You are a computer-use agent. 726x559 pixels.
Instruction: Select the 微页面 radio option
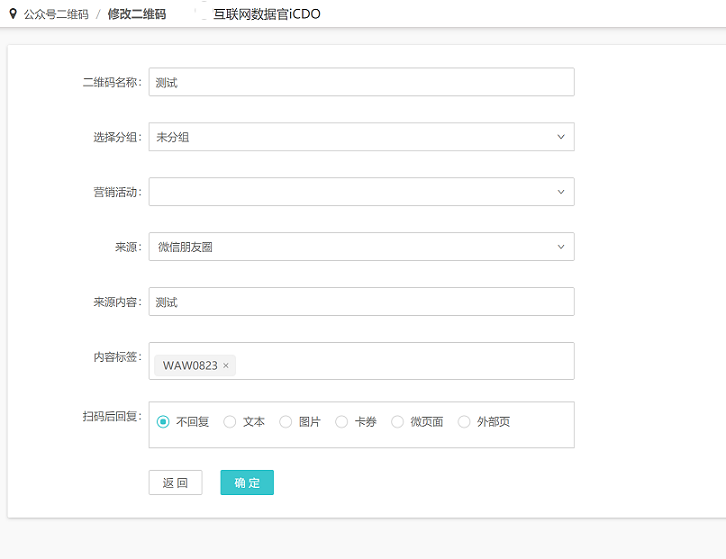(398, 422)
